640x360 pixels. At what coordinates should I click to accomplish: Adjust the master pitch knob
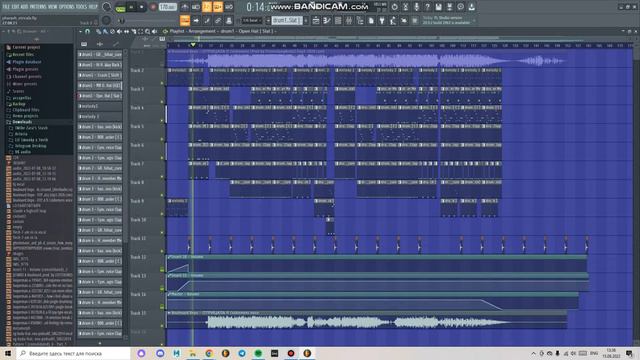tap(106, 20)
